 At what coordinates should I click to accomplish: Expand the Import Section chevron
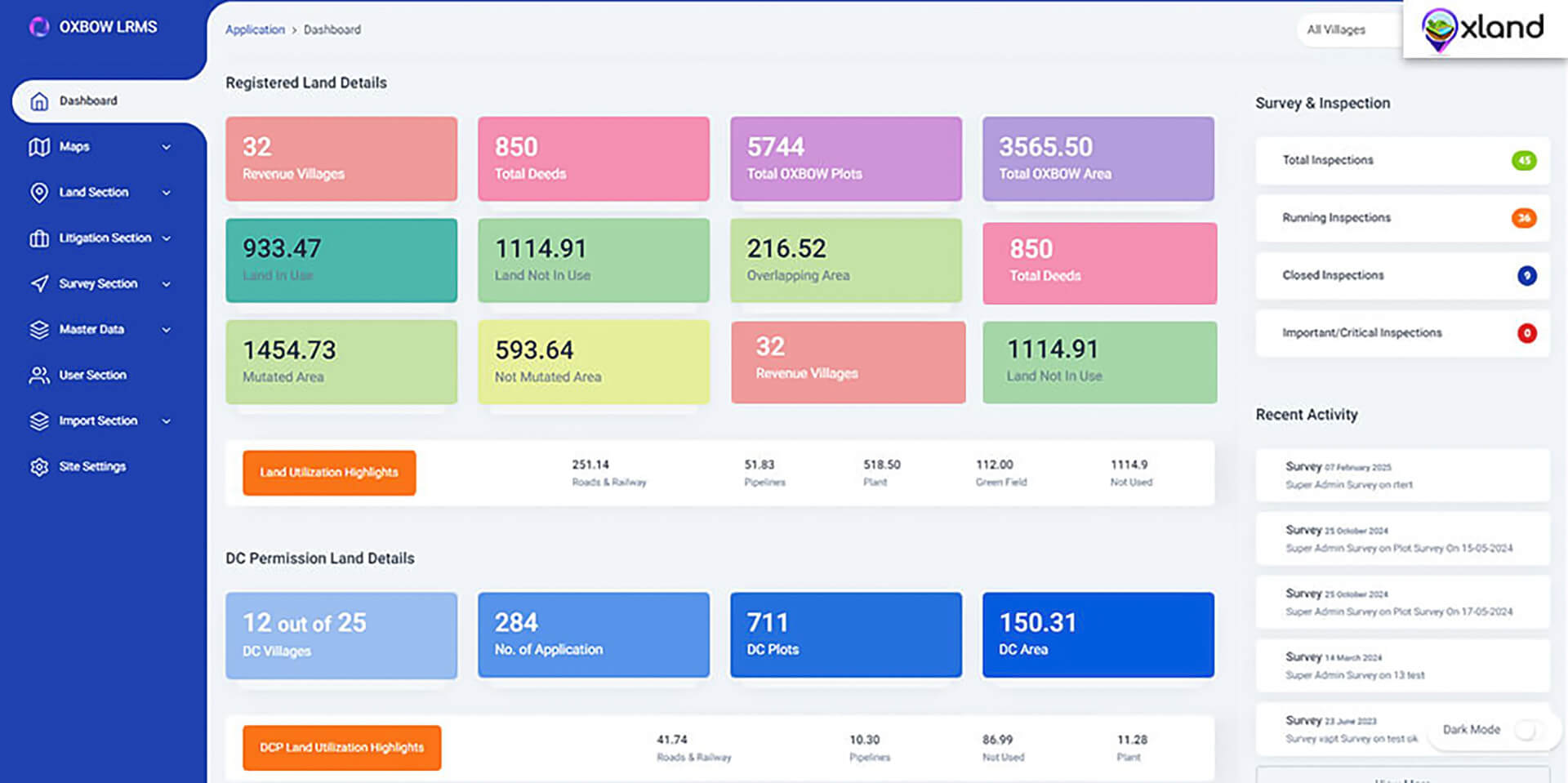[x=167, y=421]
